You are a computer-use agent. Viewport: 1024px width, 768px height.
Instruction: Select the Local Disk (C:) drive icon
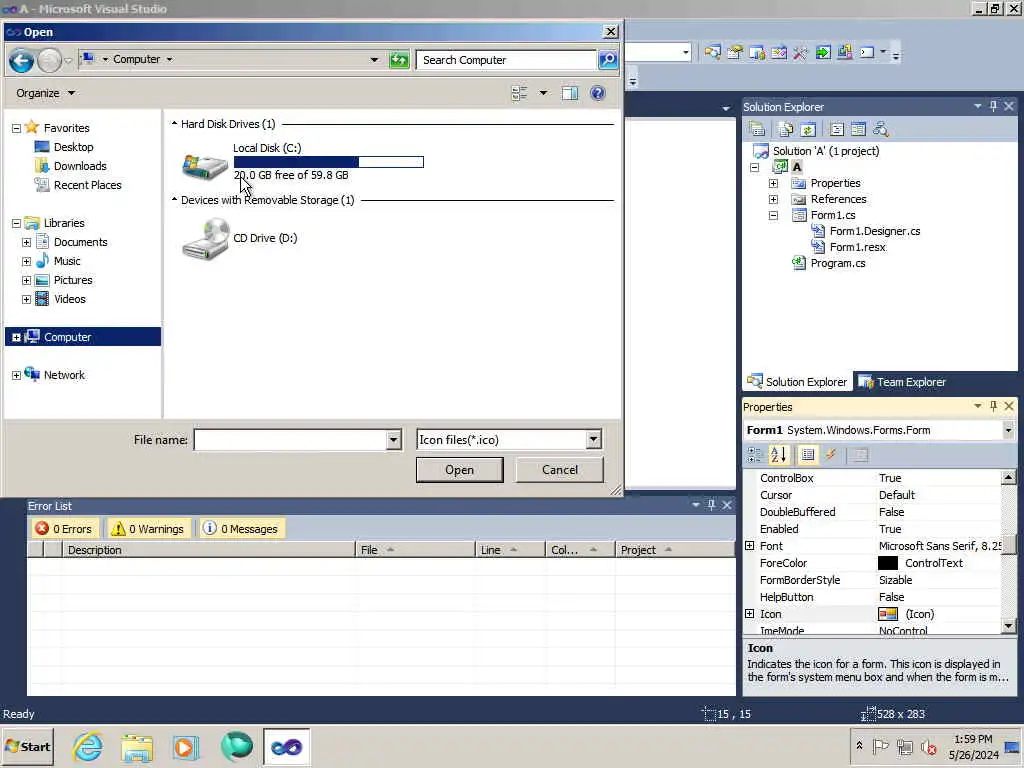(x=204, y=166)
